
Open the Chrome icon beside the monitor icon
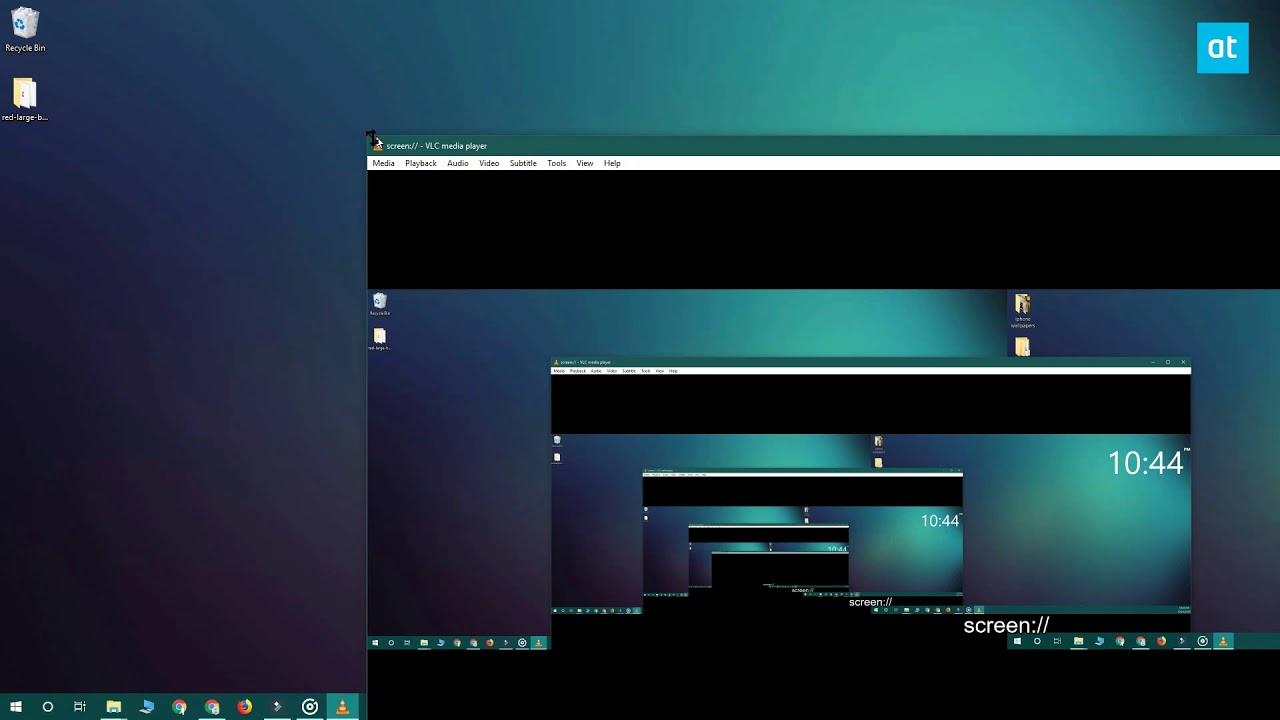pyautogui.click(x=179, y=707)
